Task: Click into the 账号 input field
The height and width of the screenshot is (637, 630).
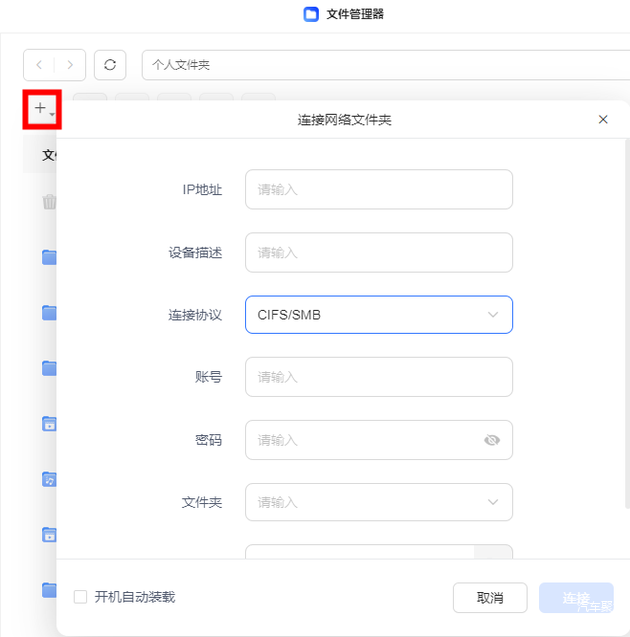Action: [x=378, y=377]
